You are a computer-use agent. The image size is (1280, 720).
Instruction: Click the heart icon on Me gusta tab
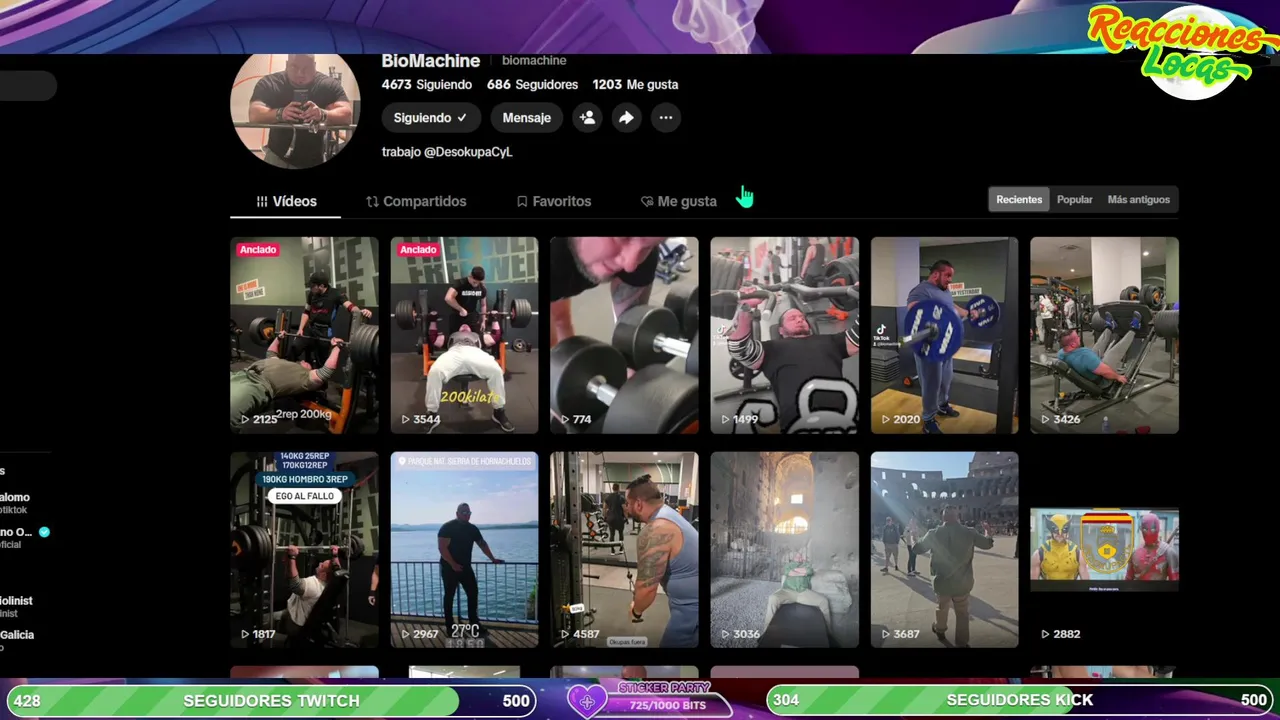coord(647,201)
